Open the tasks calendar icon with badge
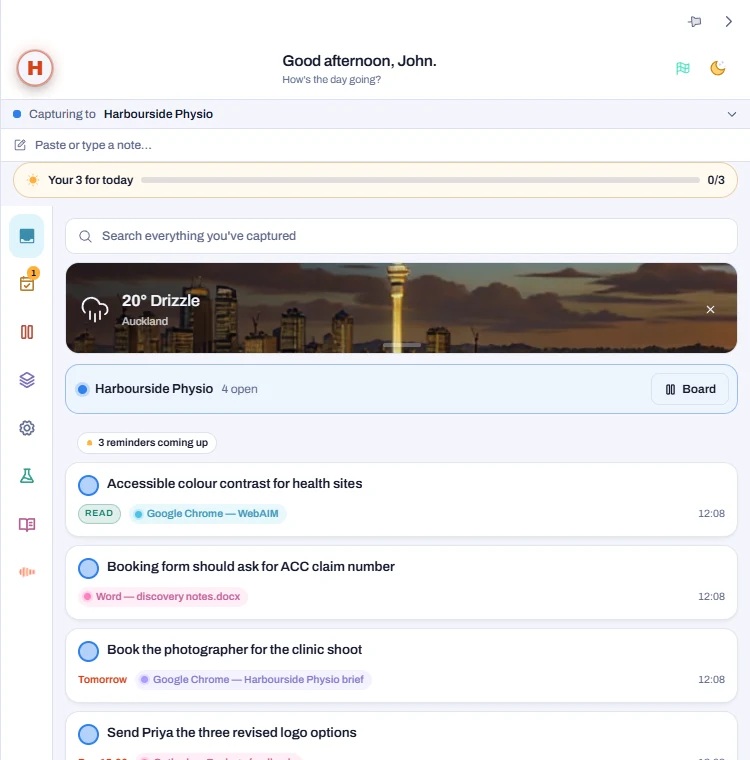 tap(27, 283)
